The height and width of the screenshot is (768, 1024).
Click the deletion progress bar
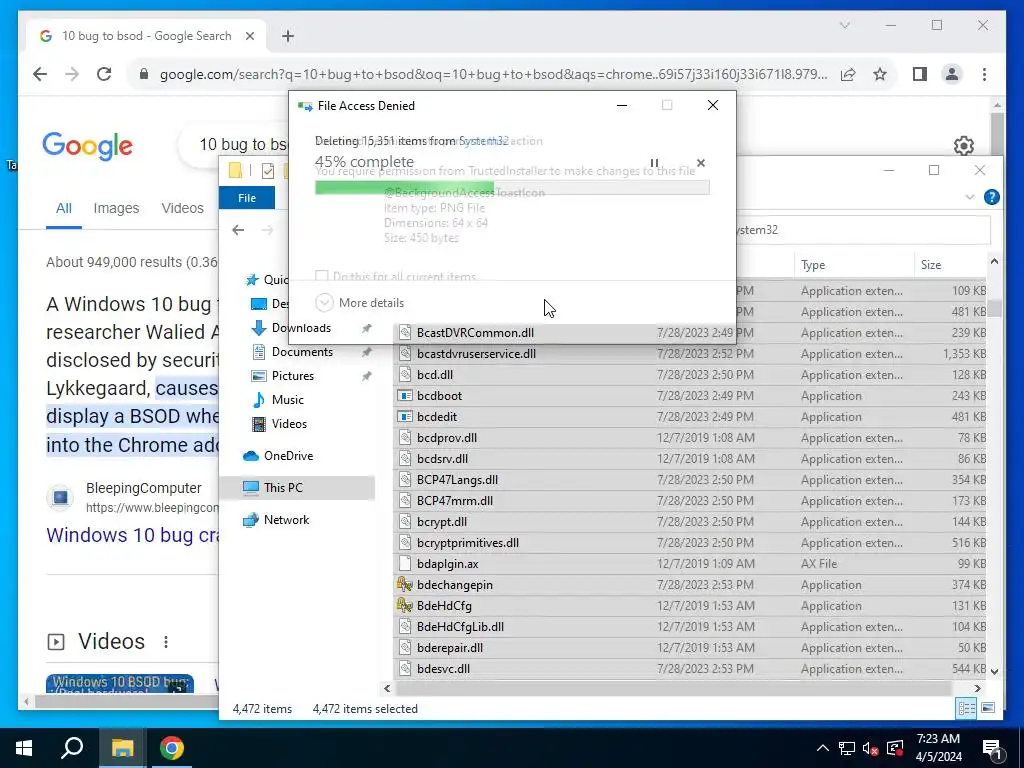[x=512, y=188]
